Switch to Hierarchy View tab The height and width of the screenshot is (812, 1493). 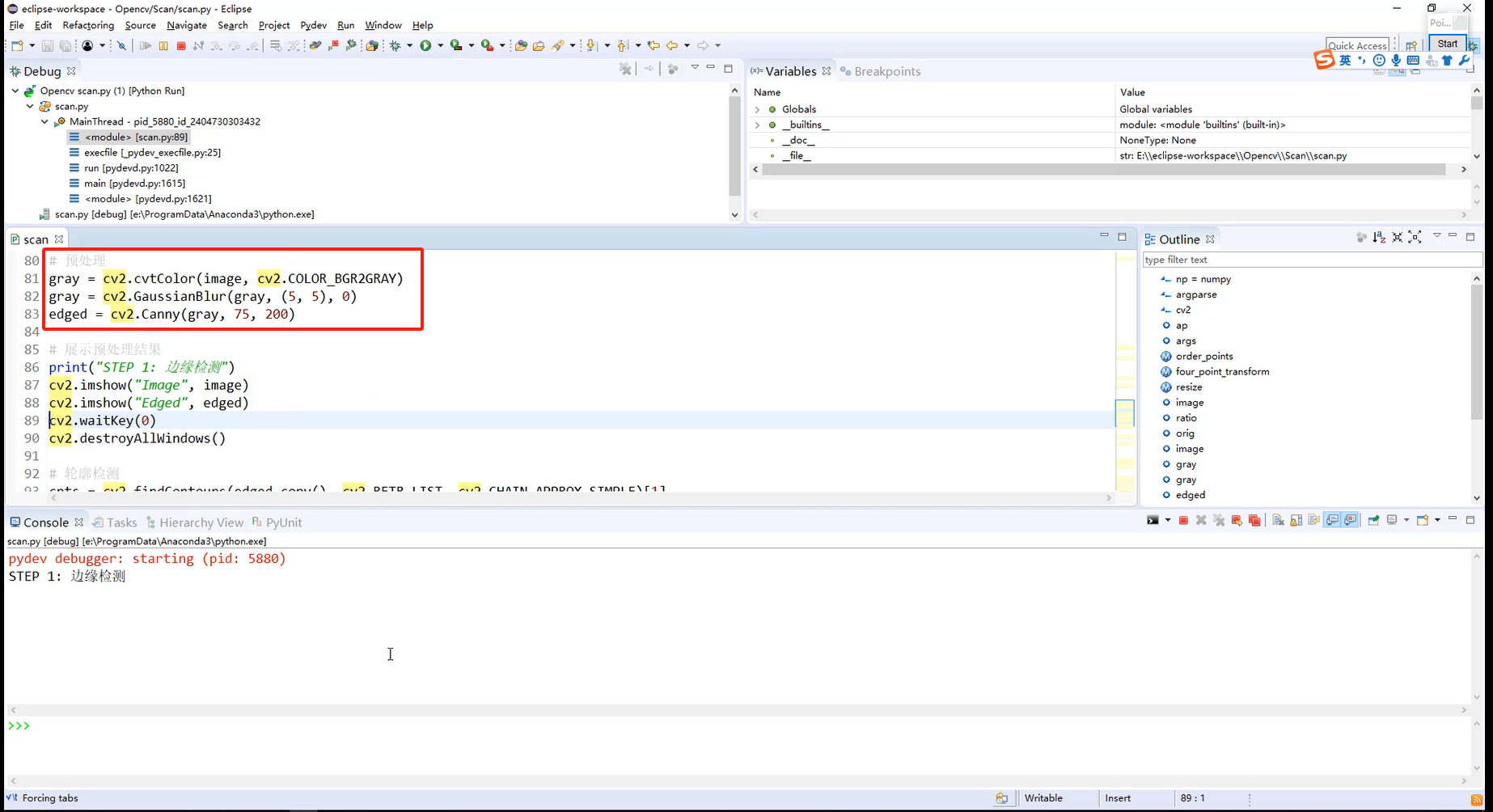pyautogui.click(x=195, y=522)
